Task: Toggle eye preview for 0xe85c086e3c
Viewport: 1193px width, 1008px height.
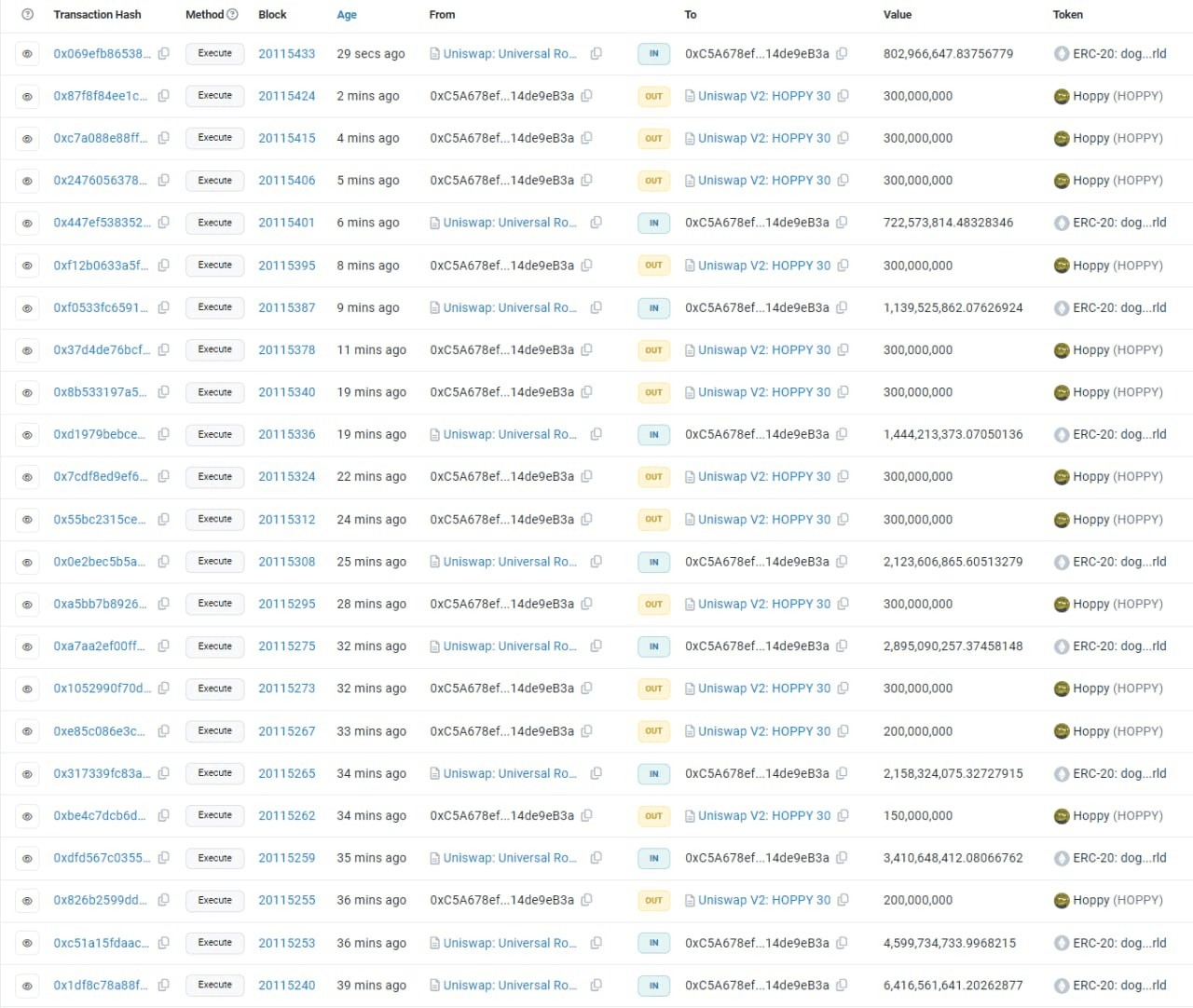Action: click(27, 731)
